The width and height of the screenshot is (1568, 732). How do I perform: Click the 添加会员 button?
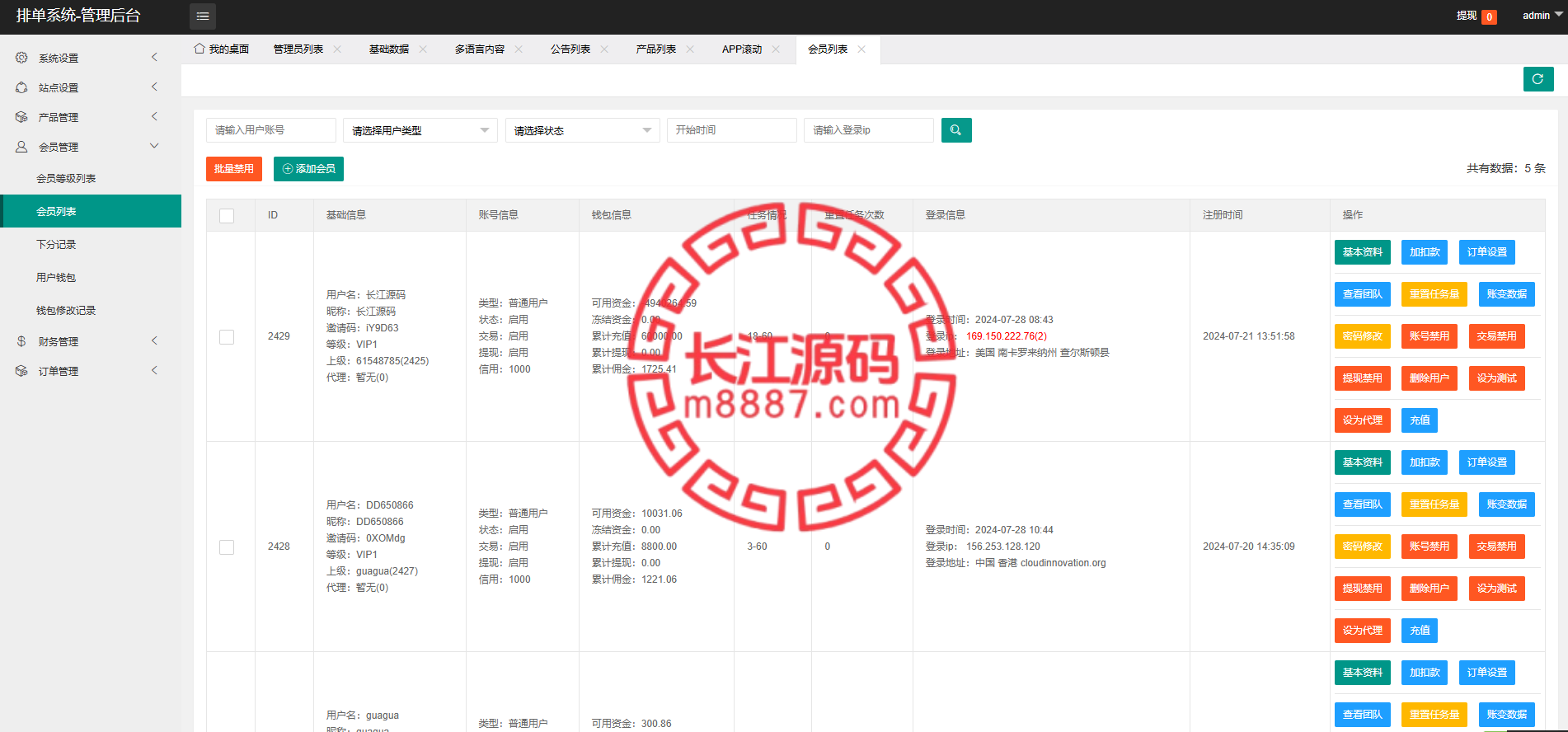(x=308, y=169)
